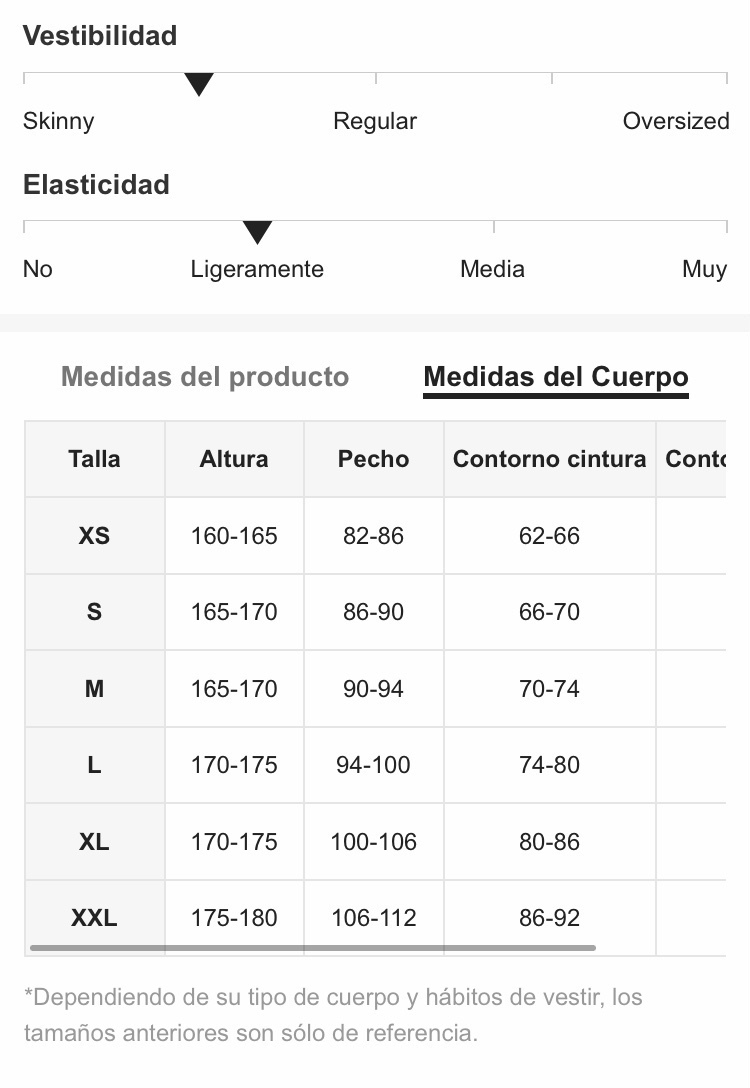This screenshot has height=1088, width=750.
Task: Click the Oversized fit label
Action: click(x=676, y=121)
